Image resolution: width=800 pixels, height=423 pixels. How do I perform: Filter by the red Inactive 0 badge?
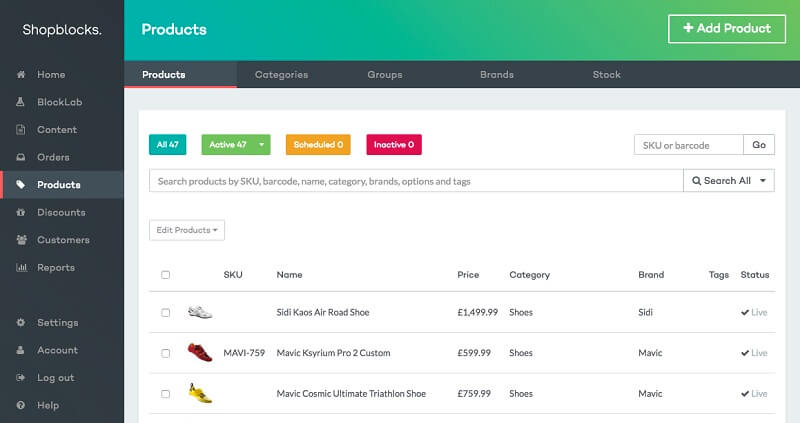pos(394,145)
